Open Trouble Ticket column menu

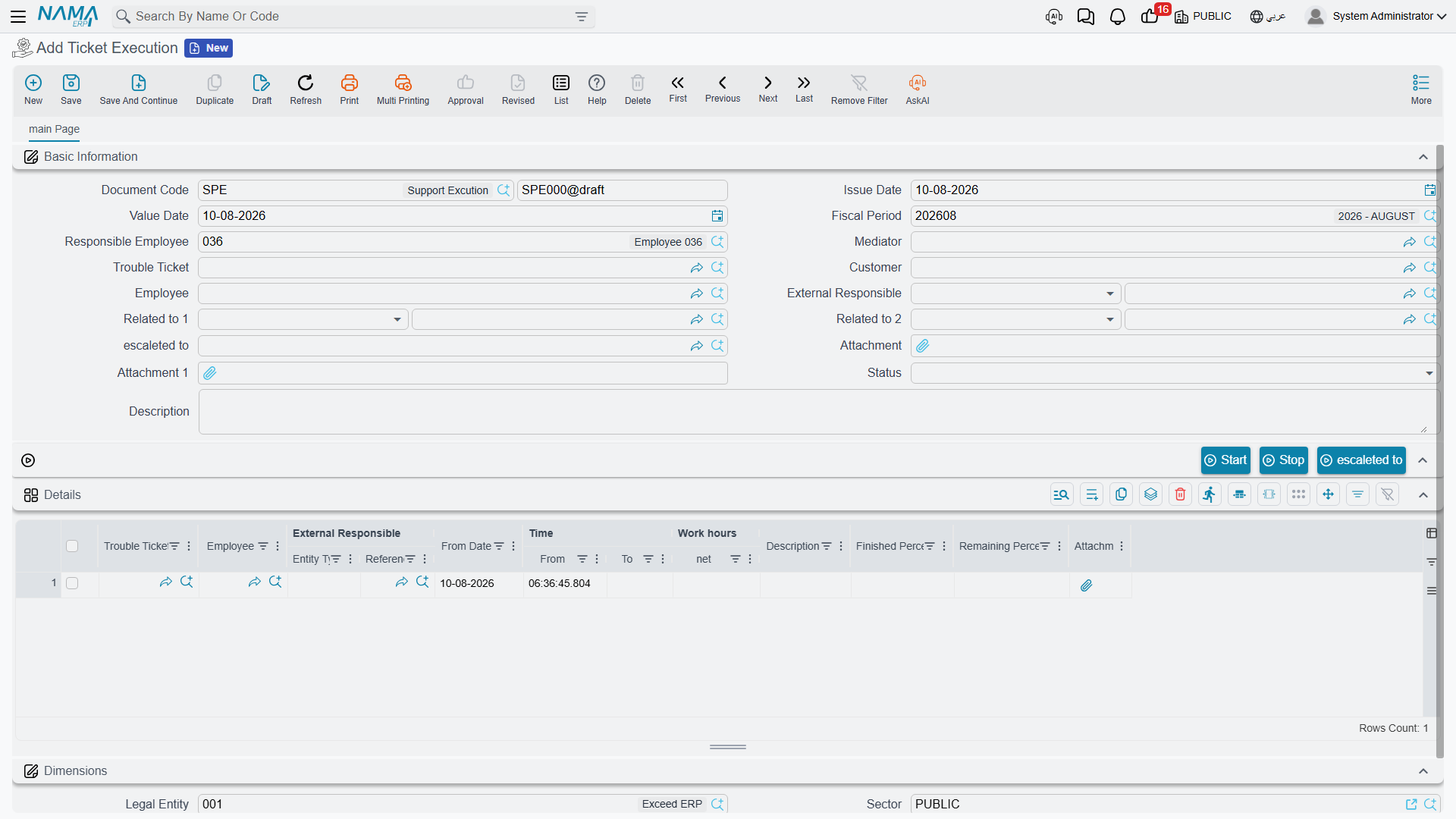pyautogui.click(x=189, y=546)
